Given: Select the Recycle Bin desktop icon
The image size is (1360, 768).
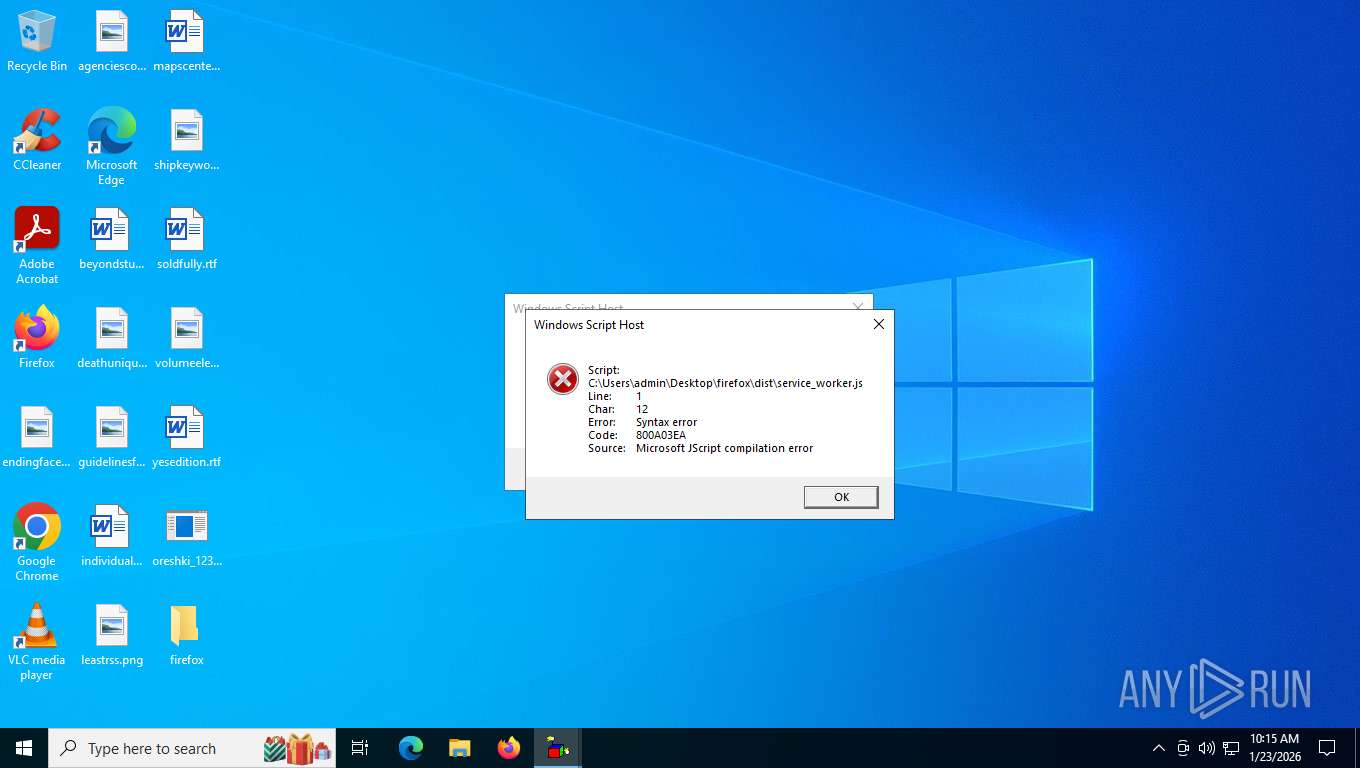Looking at the screenshot, I should coord(37,42).
